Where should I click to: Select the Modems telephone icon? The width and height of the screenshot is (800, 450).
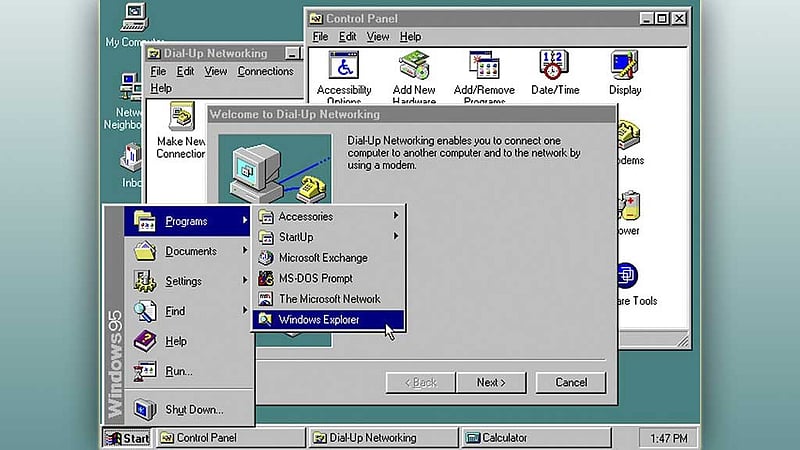pos(629,135)
